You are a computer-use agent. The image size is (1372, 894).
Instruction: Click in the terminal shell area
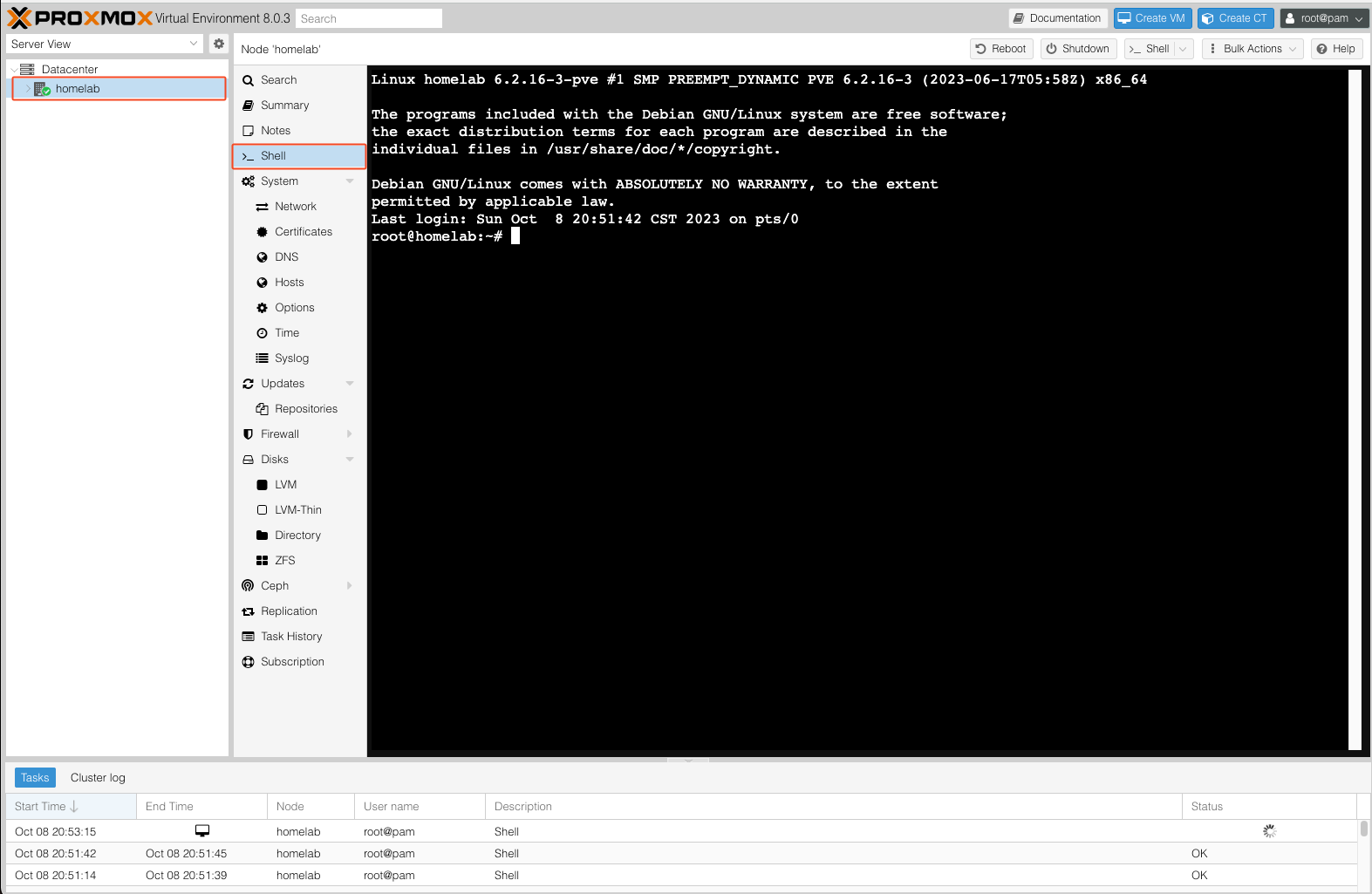tap(857, 409)
